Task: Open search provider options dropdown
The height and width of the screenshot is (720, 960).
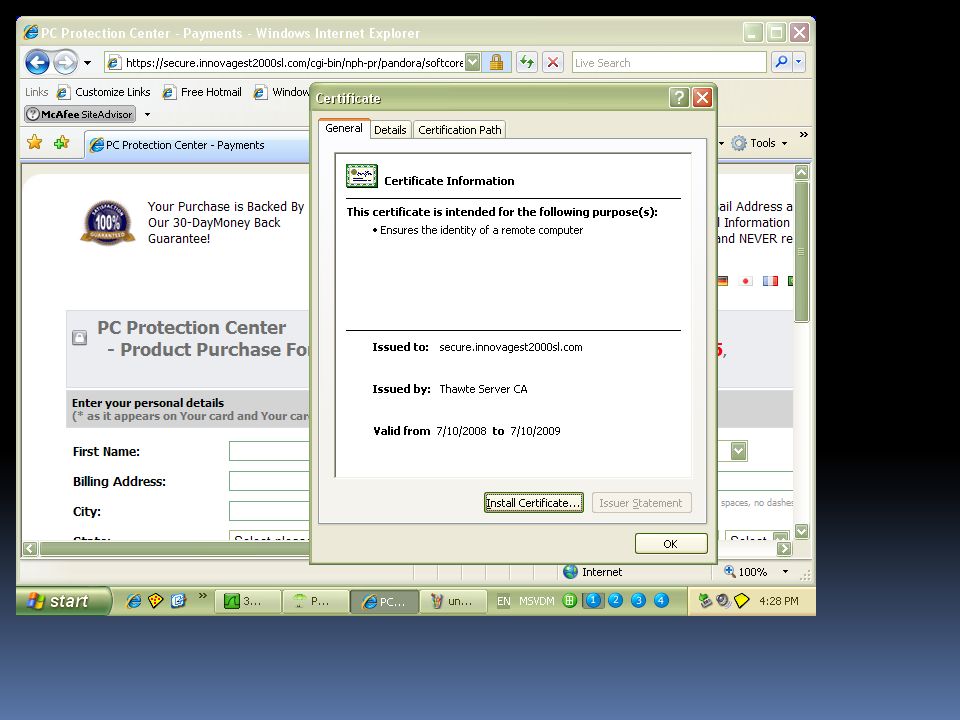Action: (798, 62)
